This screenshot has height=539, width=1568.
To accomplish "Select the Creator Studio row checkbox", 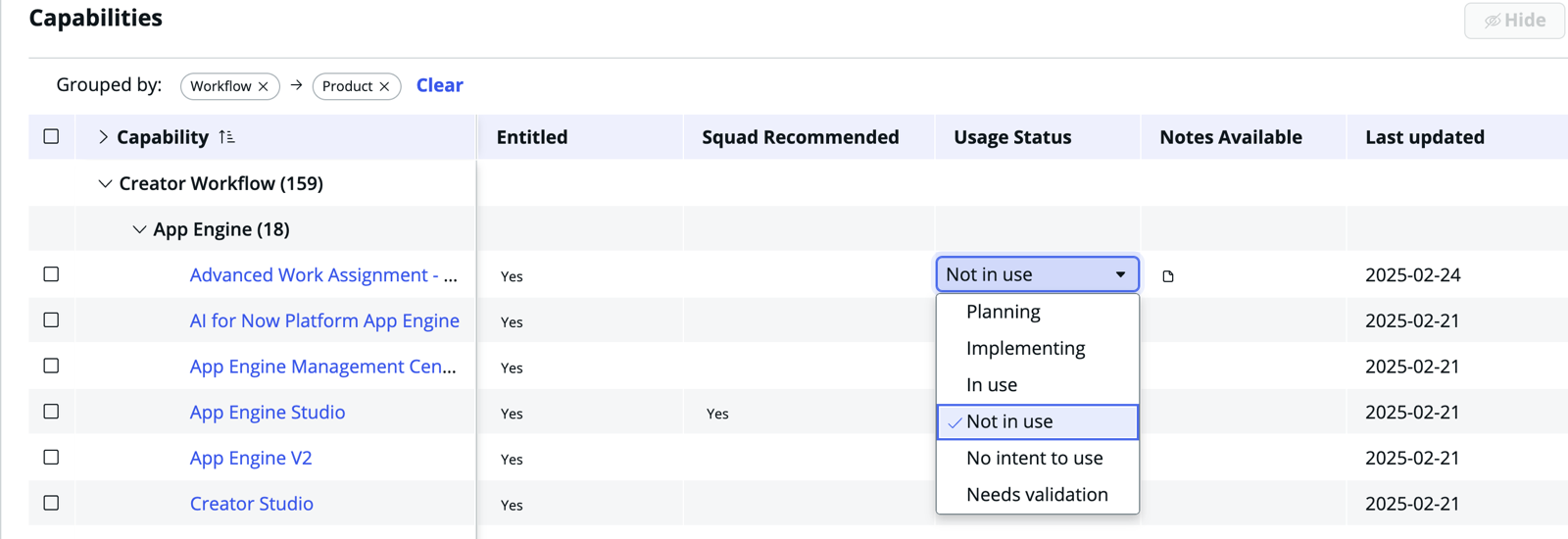I will coord(51,503).
